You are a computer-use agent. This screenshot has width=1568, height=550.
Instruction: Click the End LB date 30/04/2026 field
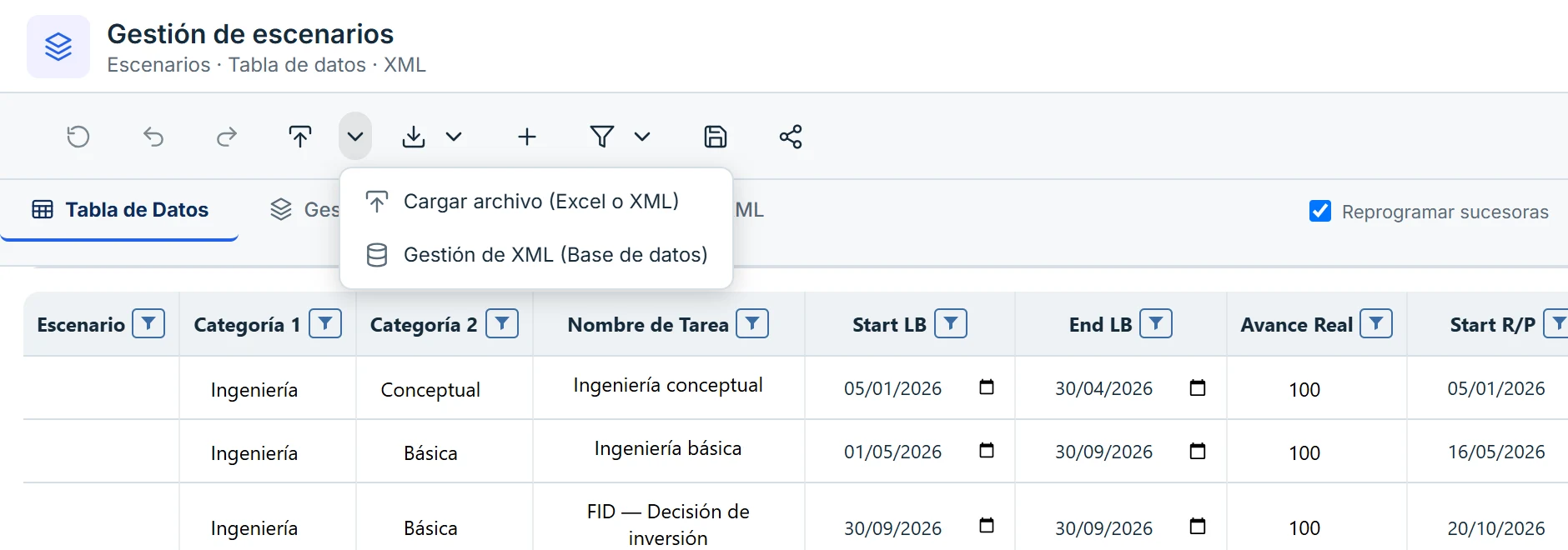pyautogui.click(x=1104, y=388)
